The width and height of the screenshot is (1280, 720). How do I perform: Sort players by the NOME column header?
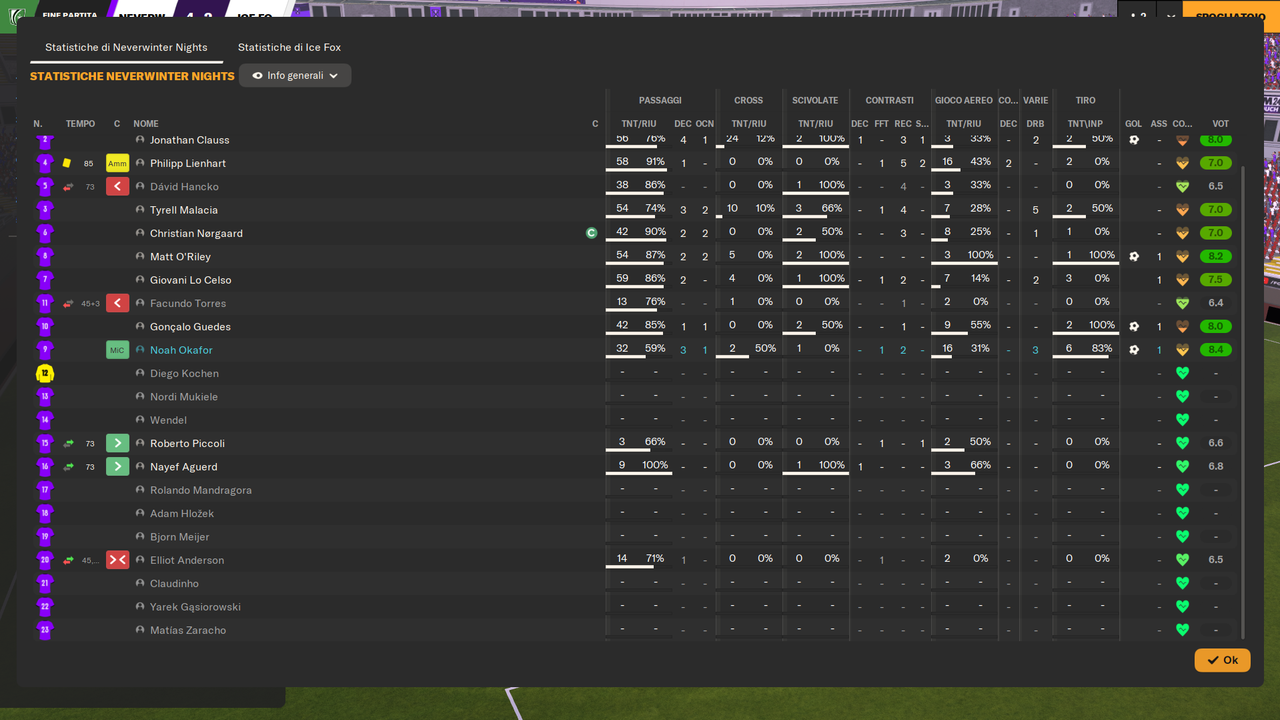coord(146,124)
